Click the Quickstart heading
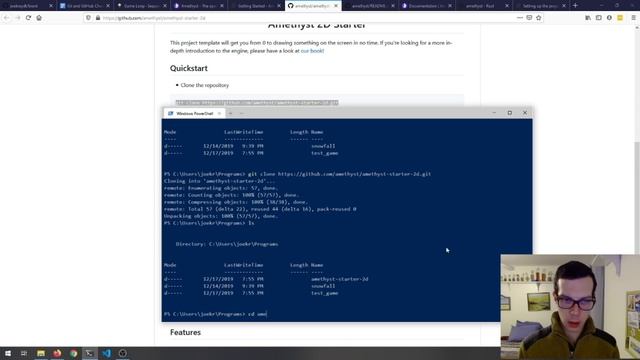640x360 pixels. click(189, 68)
